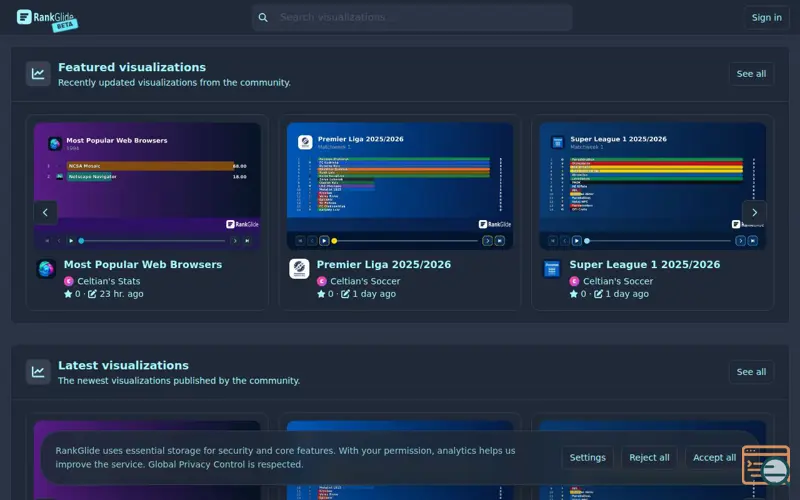Step forward one frame in Web Browsers preview
This screenshot has height=500, width=800.
pyautogui.click(x=235, y=241)
